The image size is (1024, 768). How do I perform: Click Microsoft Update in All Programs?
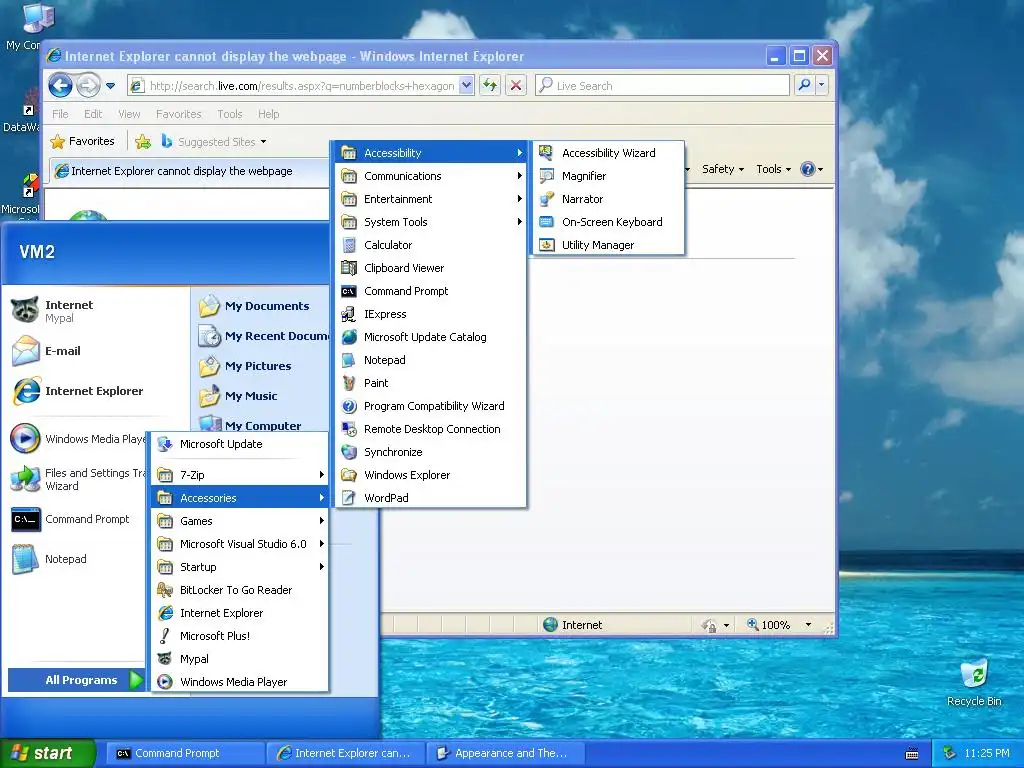click(x=240, y=444)
